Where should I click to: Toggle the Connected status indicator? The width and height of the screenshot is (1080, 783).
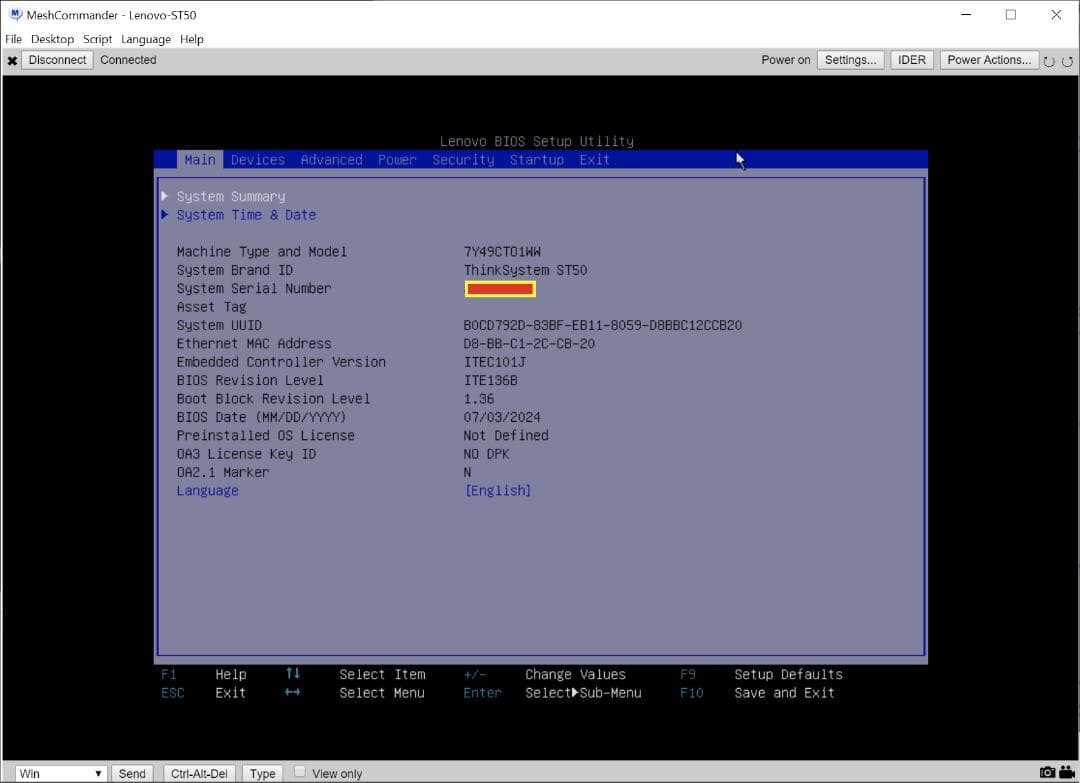pyautogui.click(x=128, y=60)
